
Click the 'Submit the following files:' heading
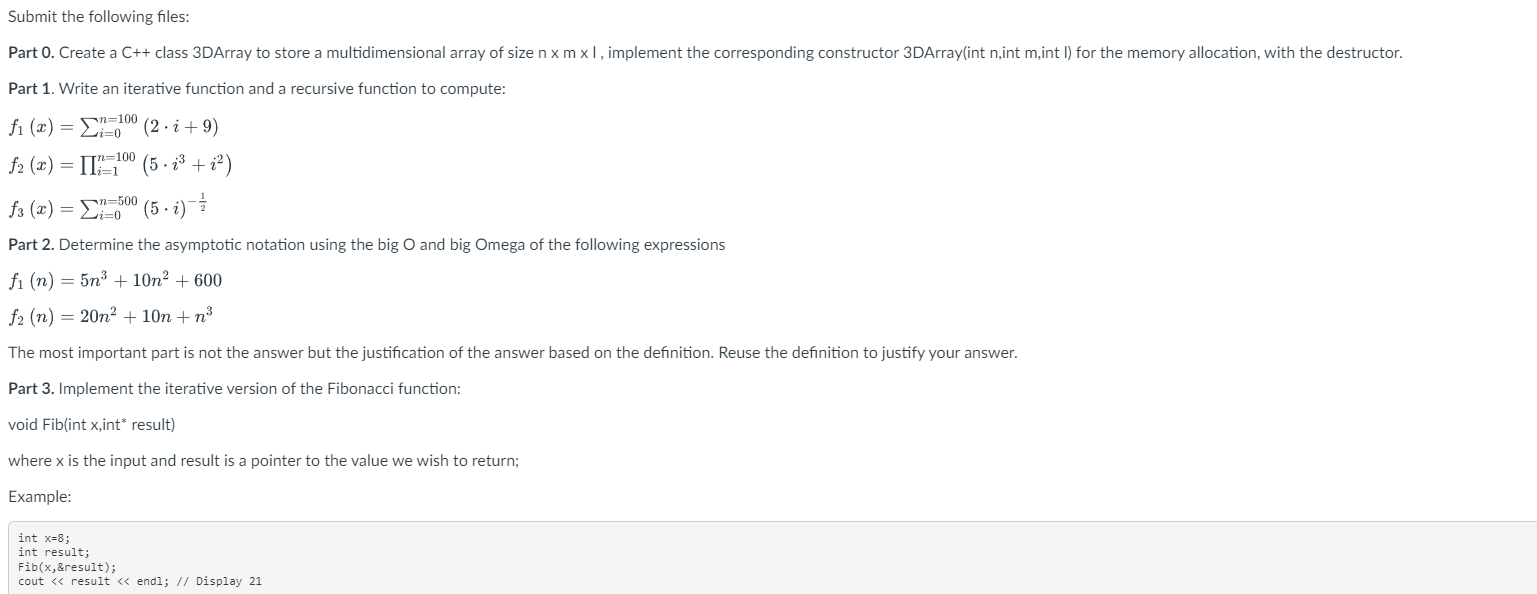80,17
